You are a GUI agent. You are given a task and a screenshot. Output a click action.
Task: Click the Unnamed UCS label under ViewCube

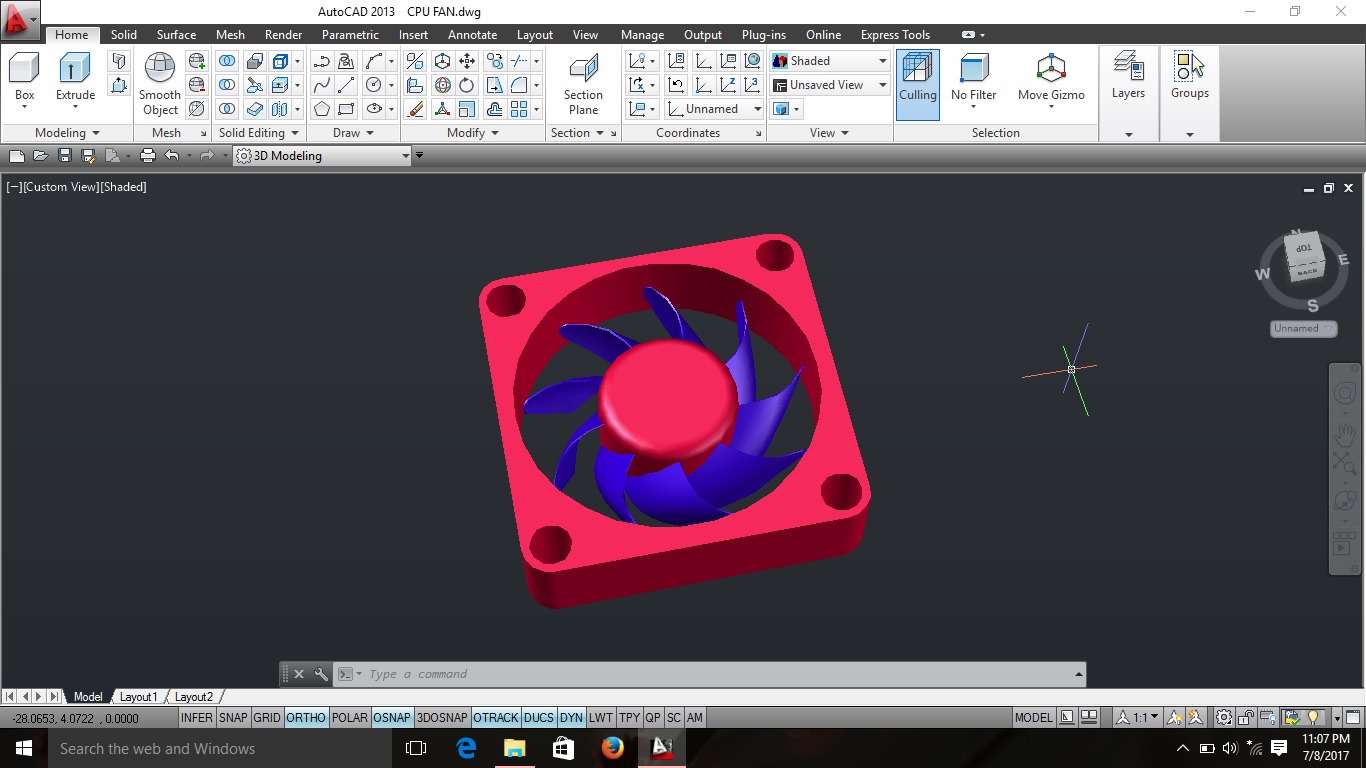pyautogui.click(x=1304, y=328)
